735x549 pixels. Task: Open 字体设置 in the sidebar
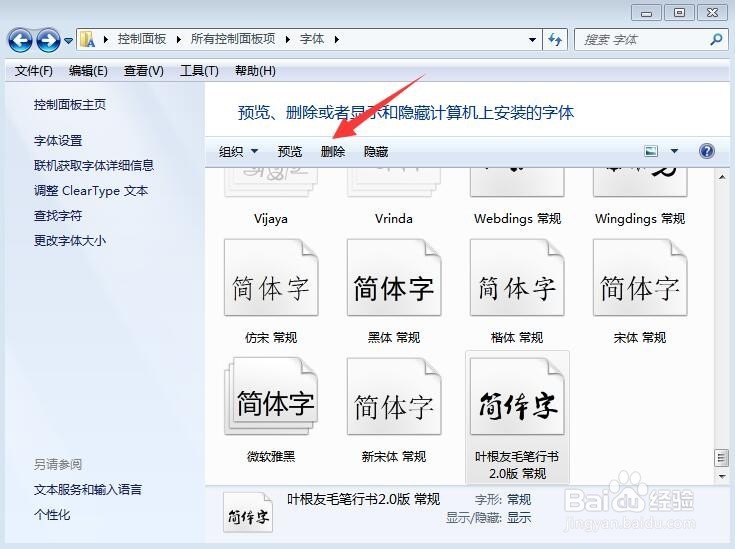tap(58, 141)
